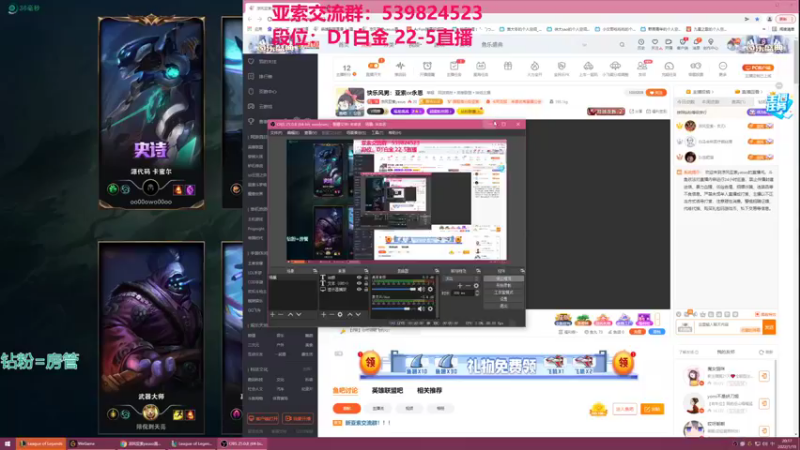Open the streamer tasks checklist icon

click(454, 67)
